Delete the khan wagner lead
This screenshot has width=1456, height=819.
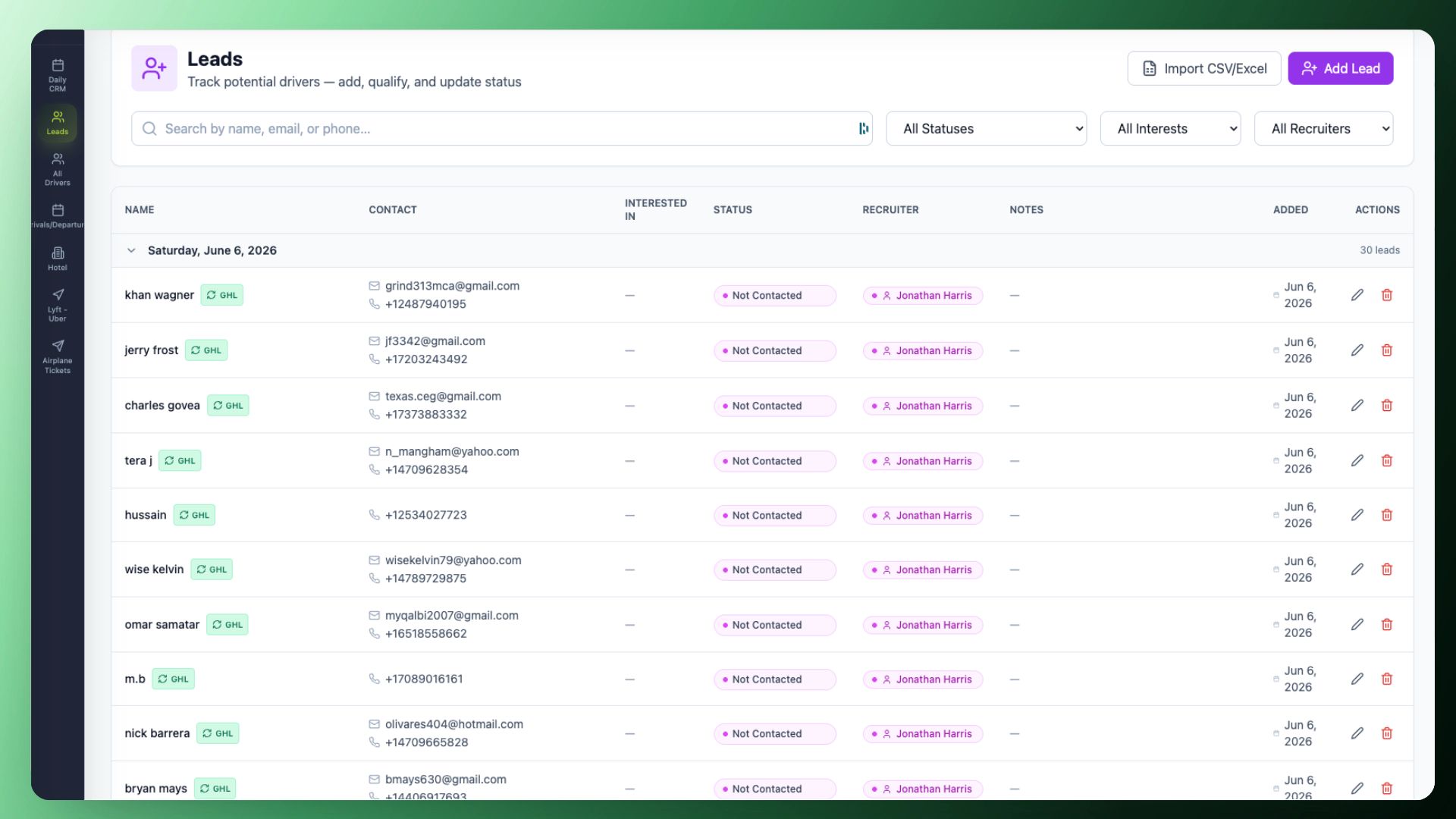(1387, 295)
